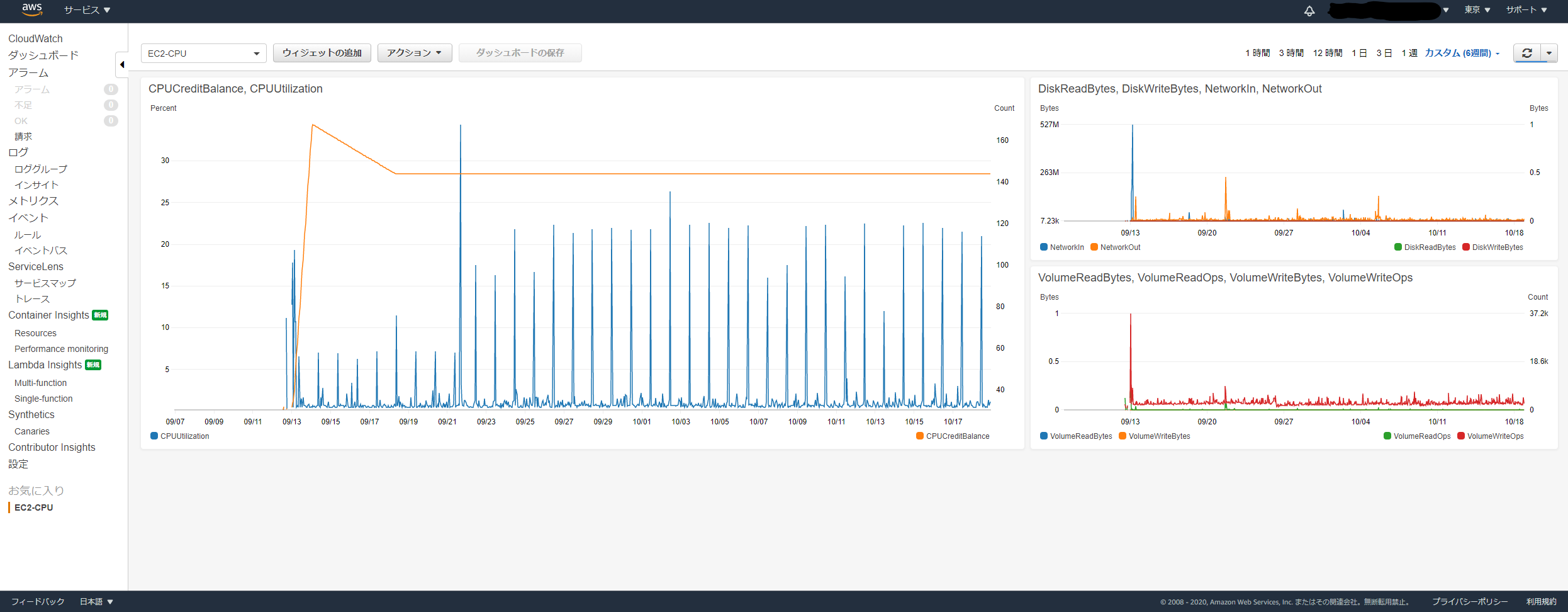Screen dimensions: 1568x612
Task: Toggle the CPUCreditBalance legend series
Action: (x=953, y=436)
